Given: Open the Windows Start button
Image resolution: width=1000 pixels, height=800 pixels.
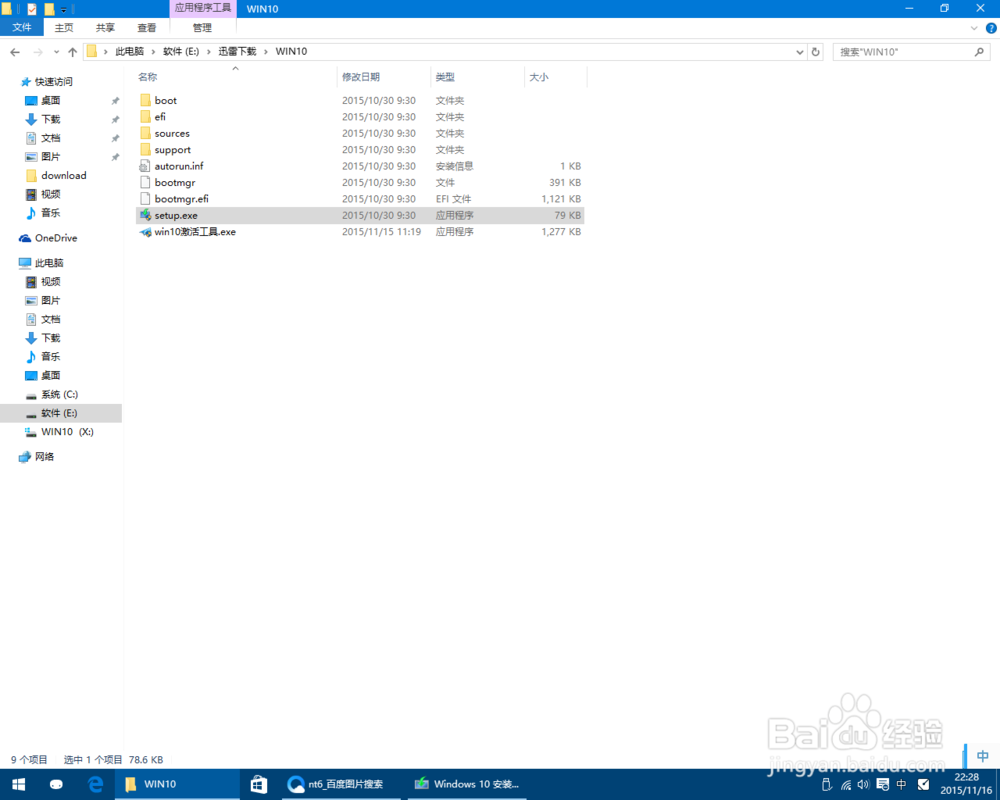Looking at the screenshot, I should point(18,785).
